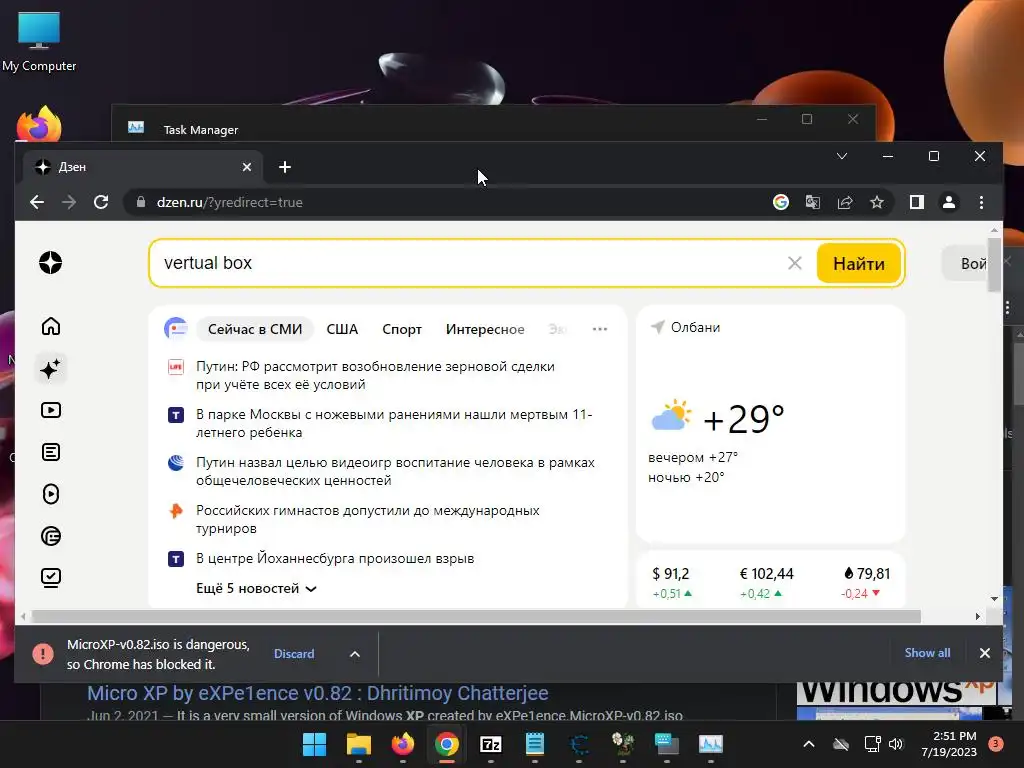1024x768 pixels.
Task: Open Chrome three-dot menu
Action: [x=981, y=202]
